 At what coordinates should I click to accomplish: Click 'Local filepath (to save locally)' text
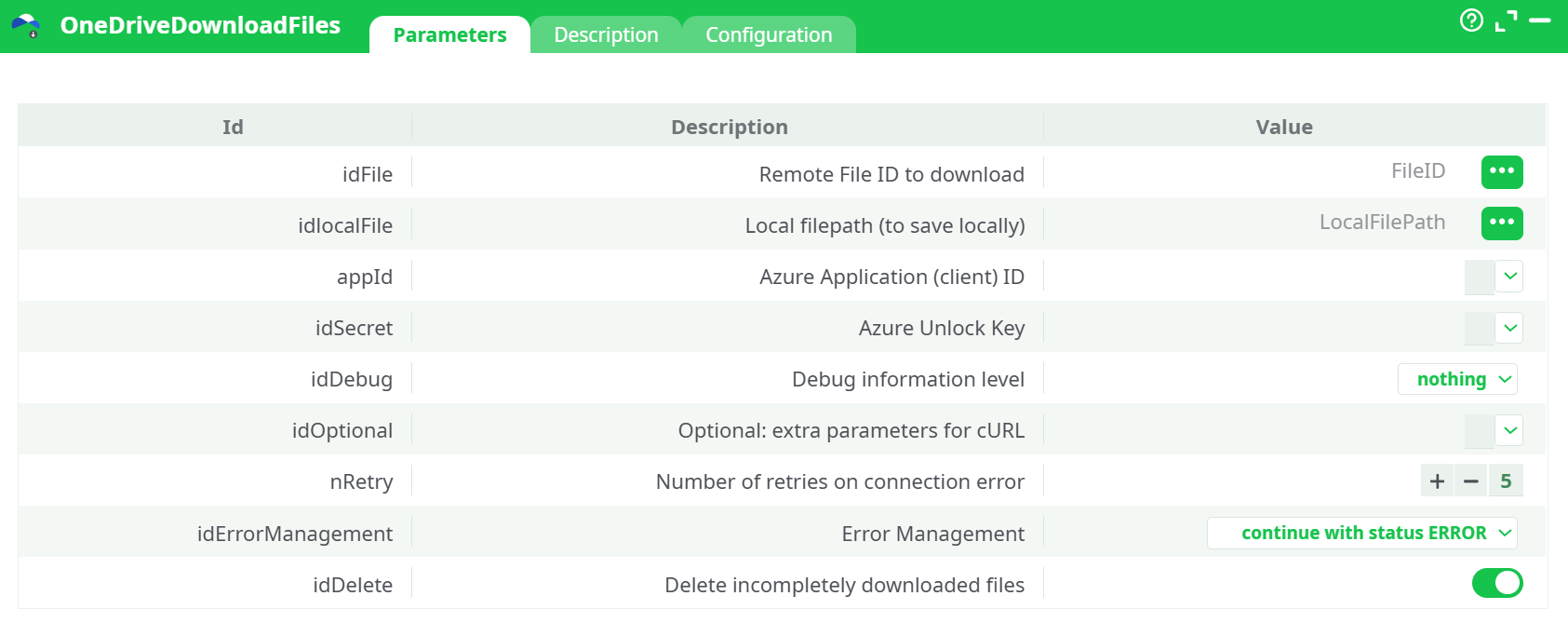tap(885, 226)
